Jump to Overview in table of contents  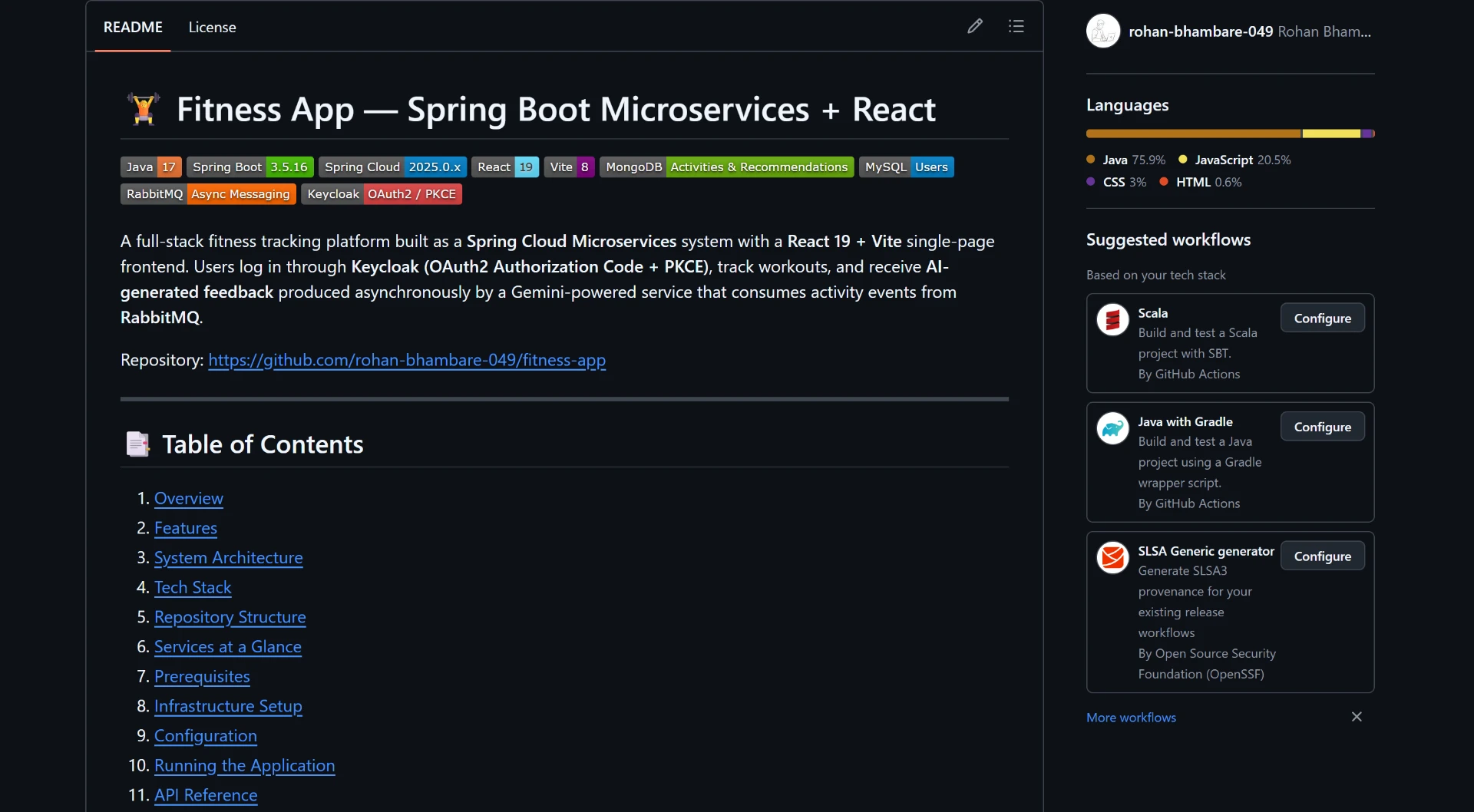click(x=189, y=499)
